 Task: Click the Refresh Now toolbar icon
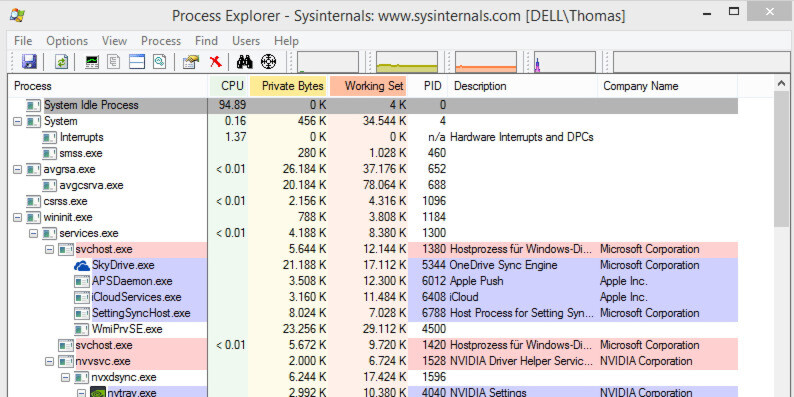[x=61, y=62]
